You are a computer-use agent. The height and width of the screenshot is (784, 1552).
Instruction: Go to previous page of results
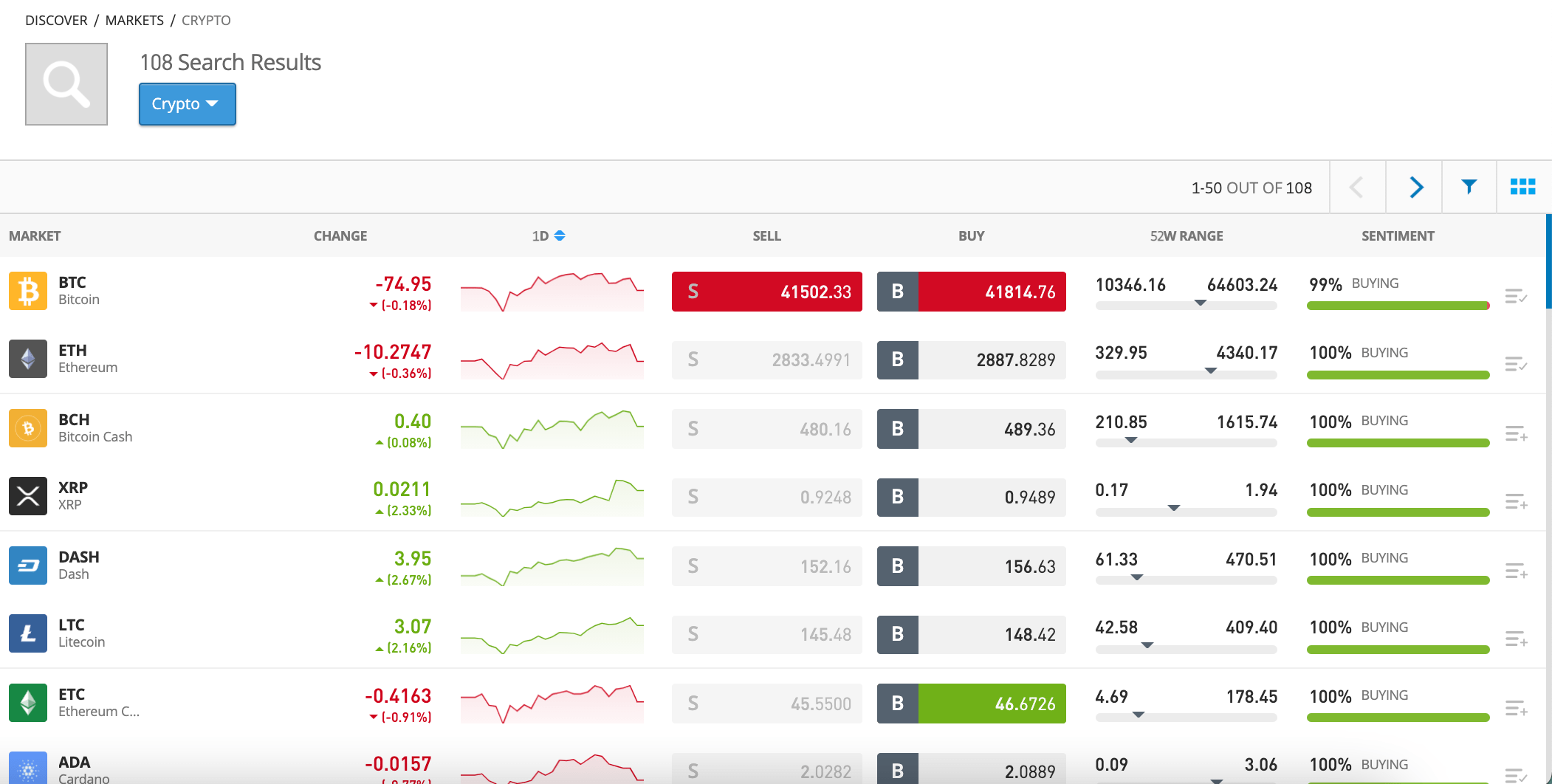tap(1357, 187)
